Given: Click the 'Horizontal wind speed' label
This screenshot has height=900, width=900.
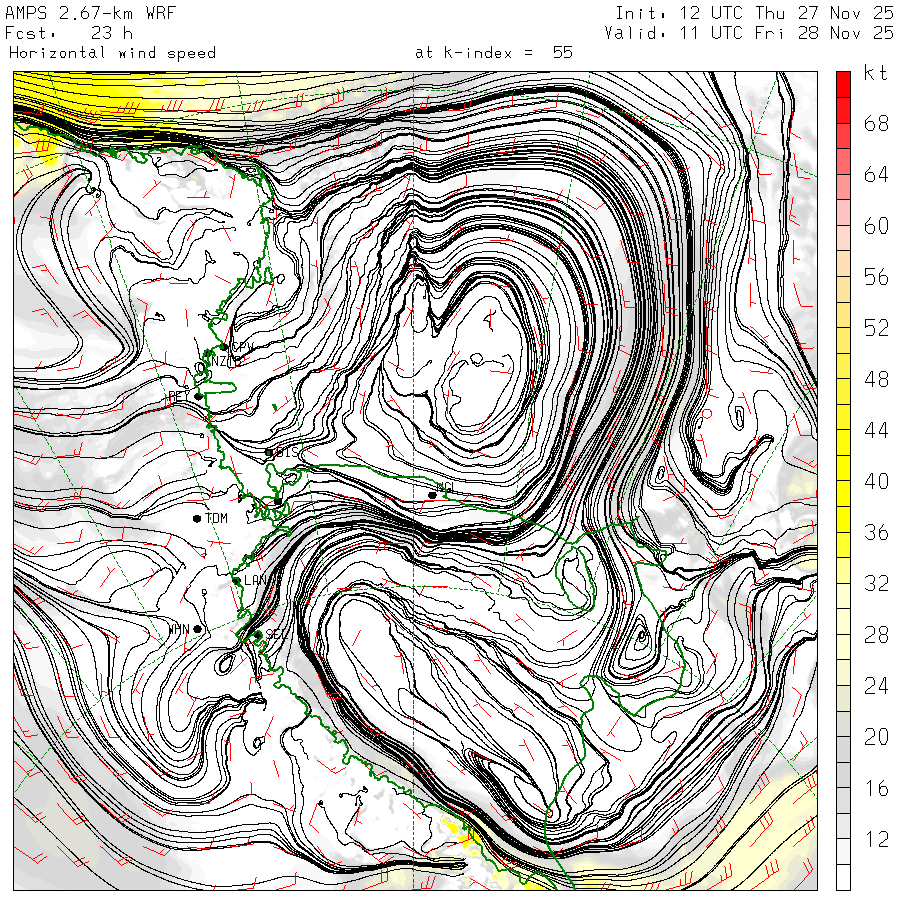Looking at the screenshot, I should [x=112, y=53].
